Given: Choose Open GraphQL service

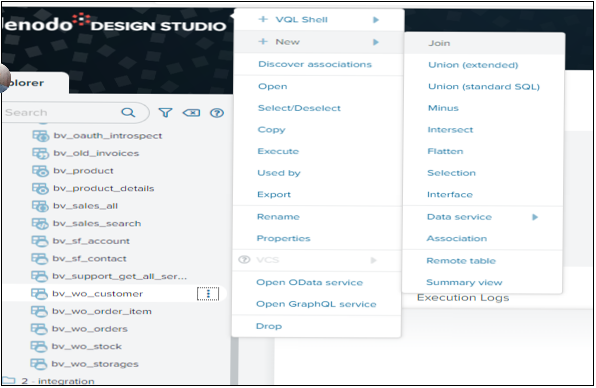Looking at the screenshot, I should pos(316,304).
